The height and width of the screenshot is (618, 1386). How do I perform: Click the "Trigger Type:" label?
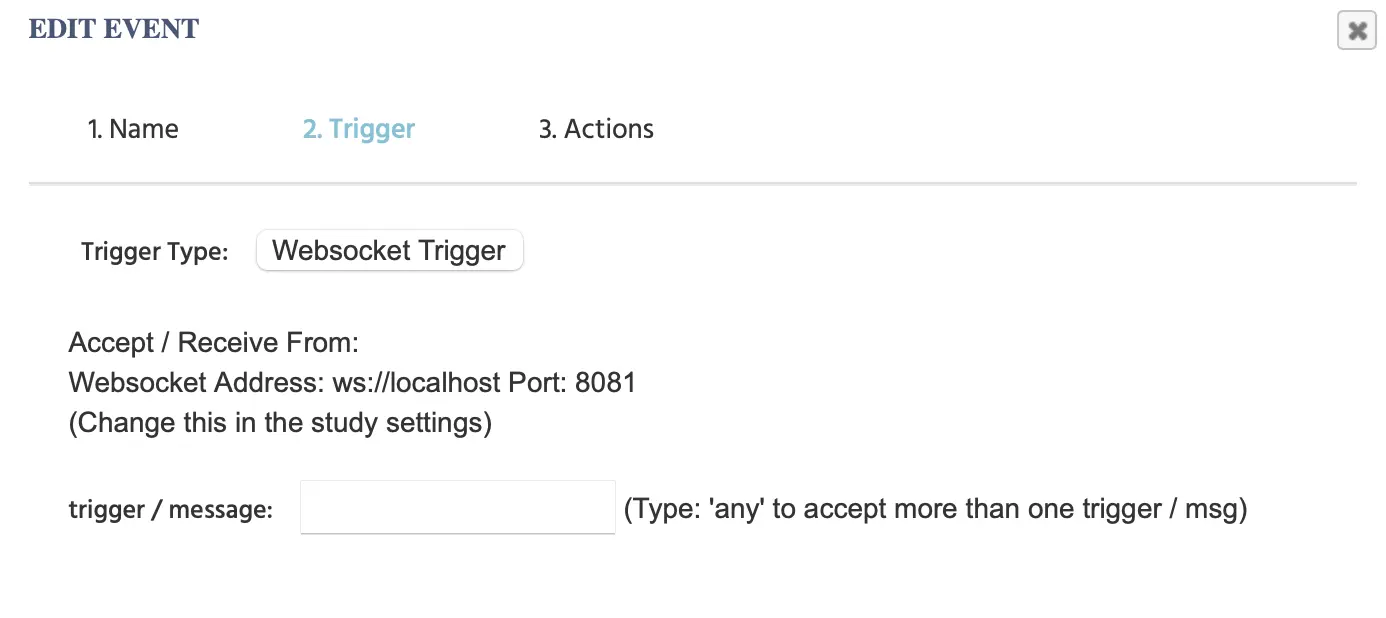[154, 251]
